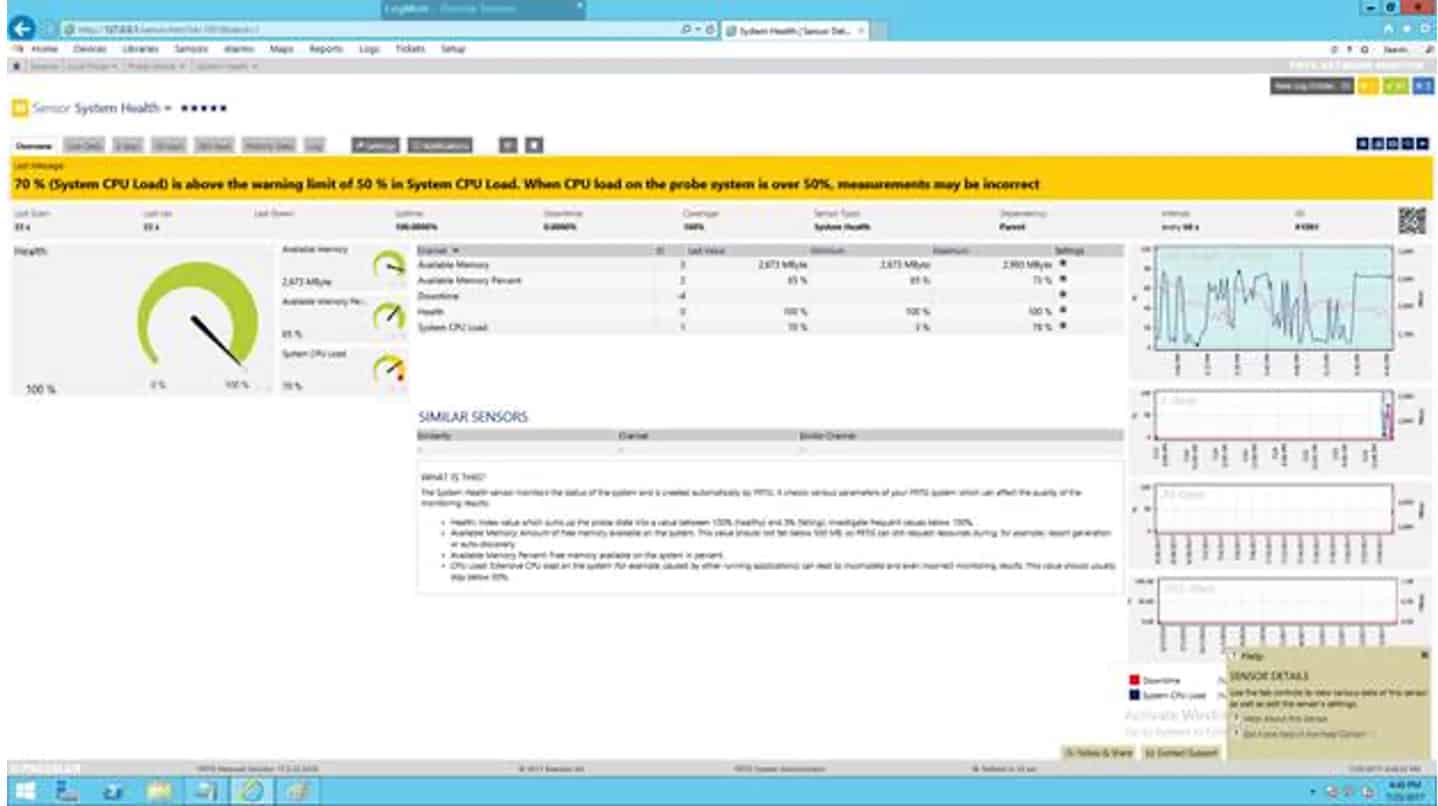The width and height of the screenshot is (1438, 806).
Task: Click the Follow & Share button
Action: click(x=1099, y=752)
